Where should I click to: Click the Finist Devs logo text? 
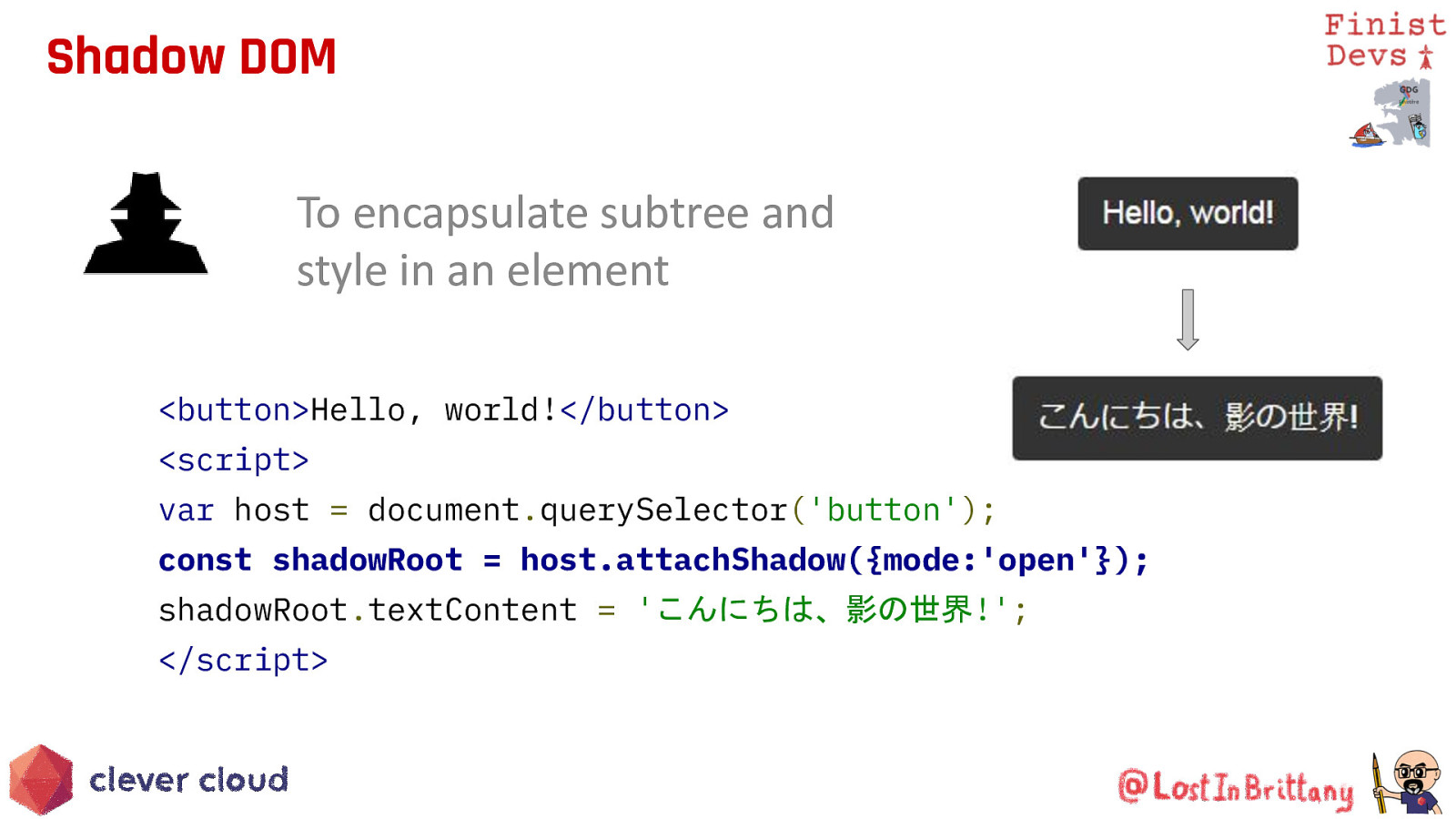tap(1384, 41)
